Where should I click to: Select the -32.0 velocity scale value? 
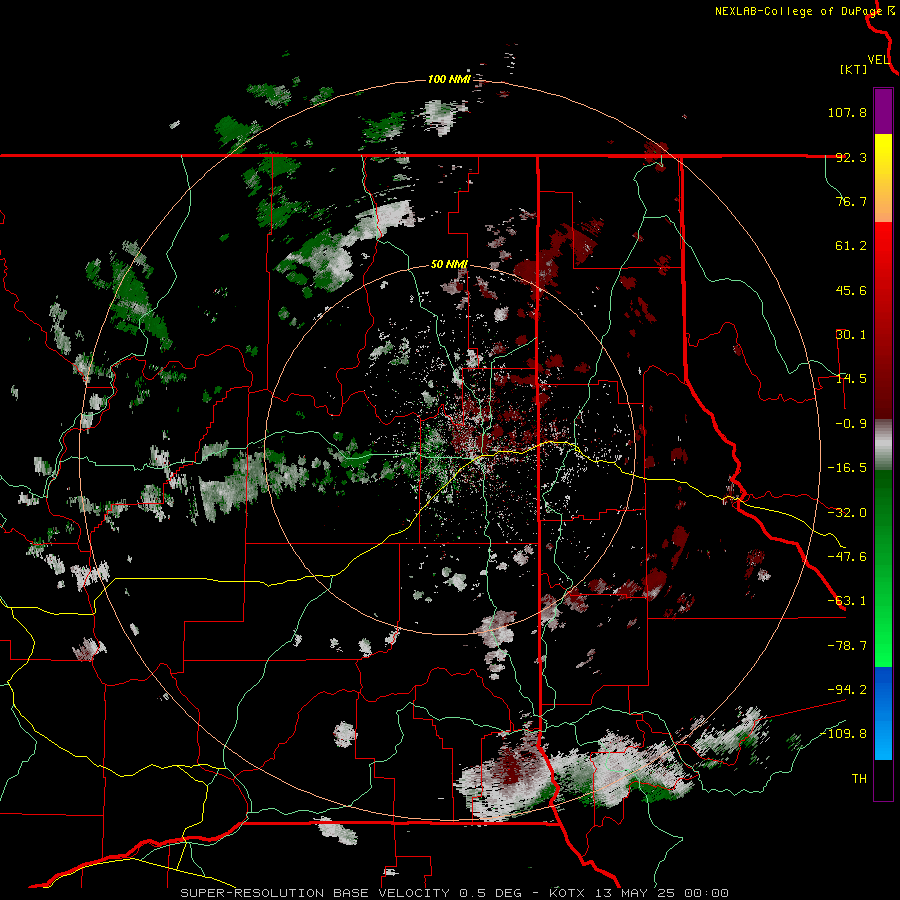pos(847,513)
